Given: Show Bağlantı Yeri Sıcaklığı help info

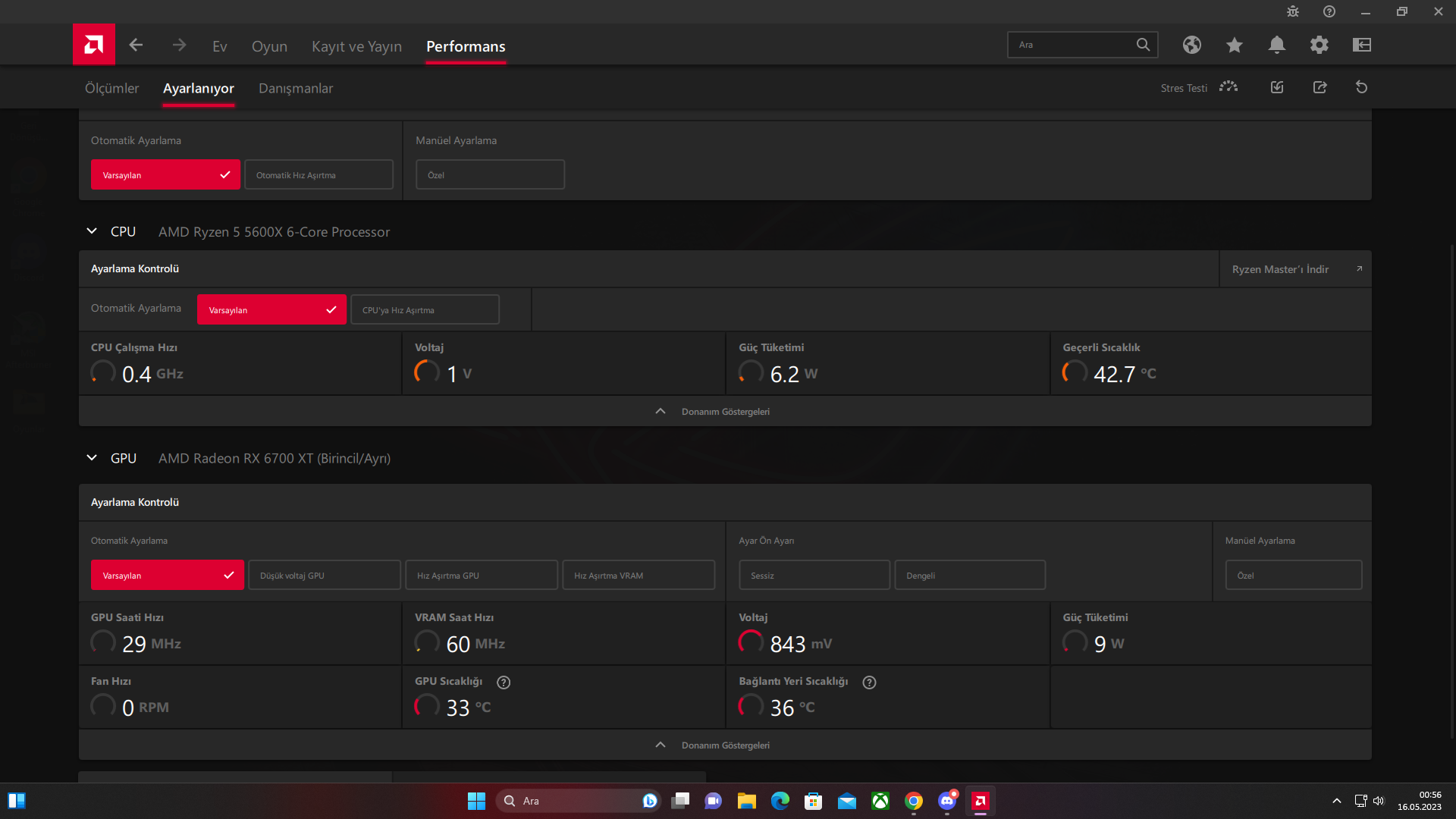Looking at the screenshot, I should (870, 682).
